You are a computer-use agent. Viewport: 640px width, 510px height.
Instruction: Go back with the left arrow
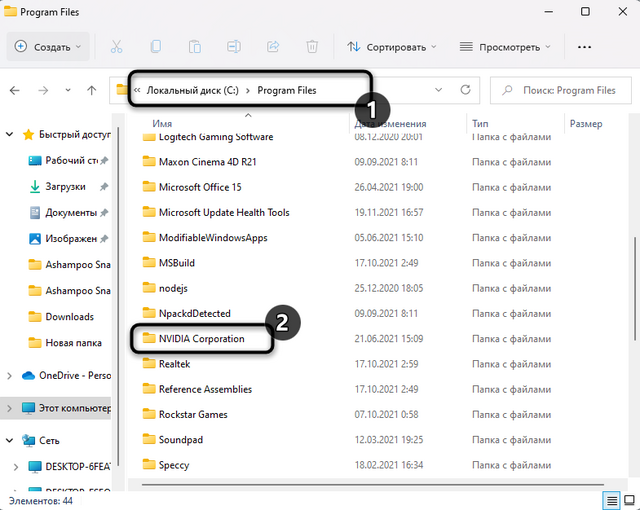tap(15, 90)
